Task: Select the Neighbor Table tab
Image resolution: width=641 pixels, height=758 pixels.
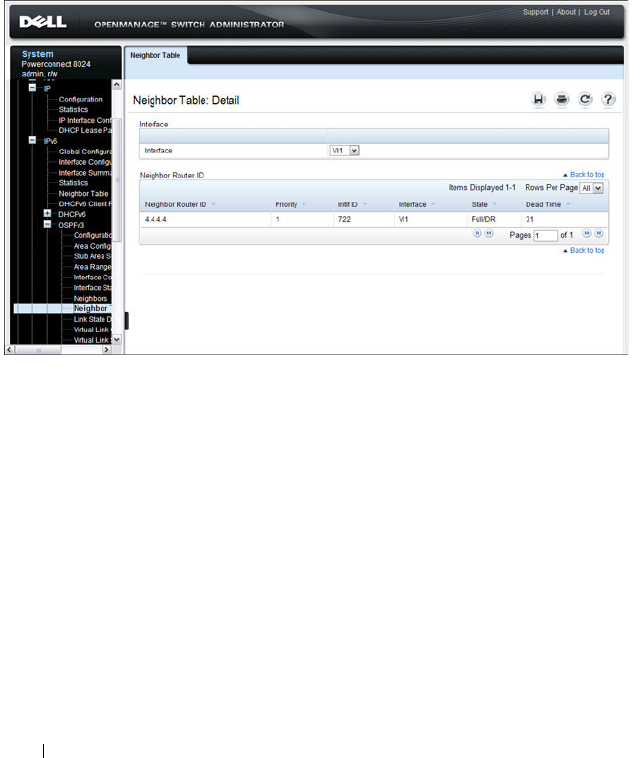Action: point(155,56)
